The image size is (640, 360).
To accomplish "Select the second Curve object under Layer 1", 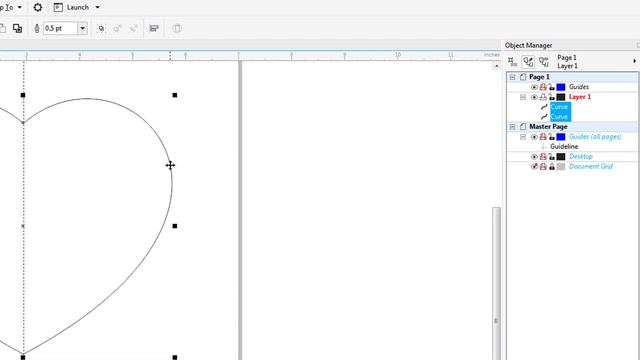I will pyautogui.click(x=560, y=117).
